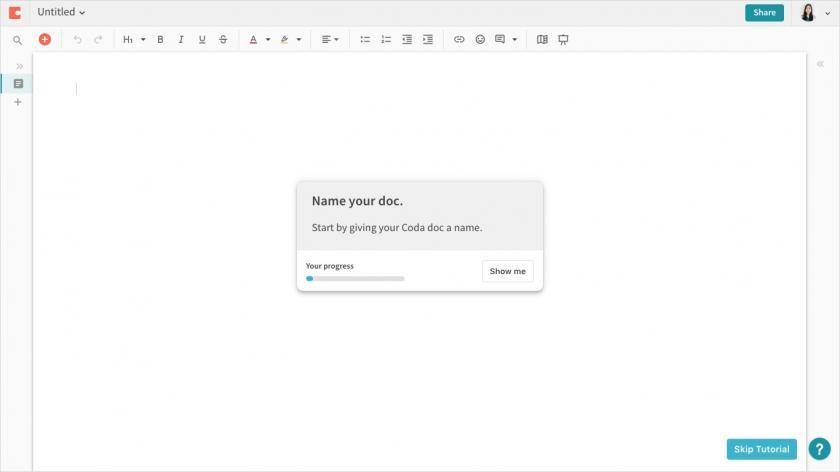The width and height of the screenshot is (840, 472).
Task: Click the Skip Tutorial button
Action: pos(761,449)
